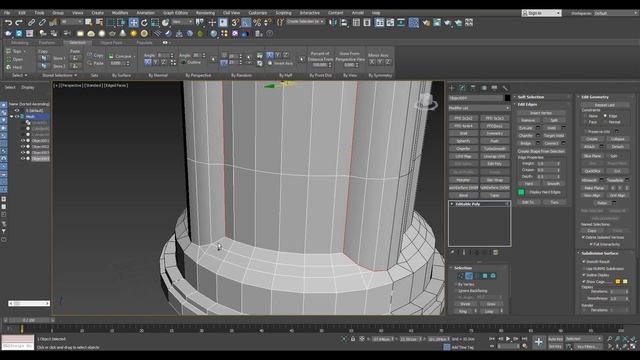Open the Modifiers menu
640x360 pixels.
[120, 13]
